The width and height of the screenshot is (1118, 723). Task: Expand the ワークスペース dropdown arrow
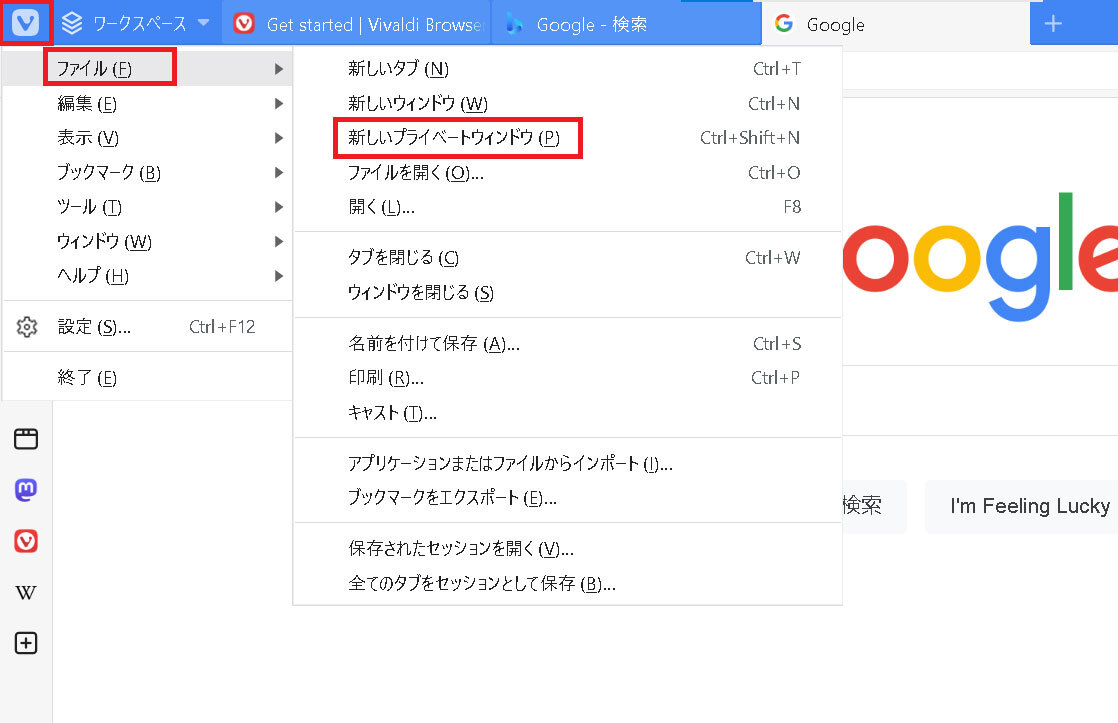[203, 23]
